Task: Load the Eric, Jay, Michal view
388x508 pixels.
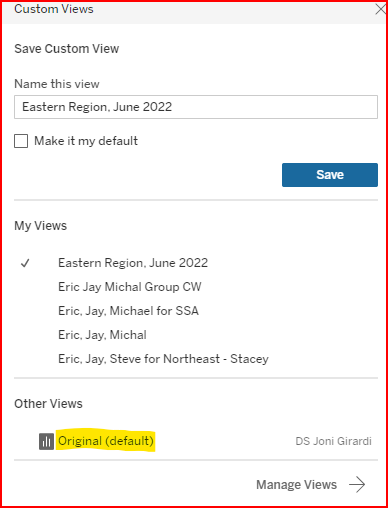Action: pyautogui.click(x=102, y=335)
